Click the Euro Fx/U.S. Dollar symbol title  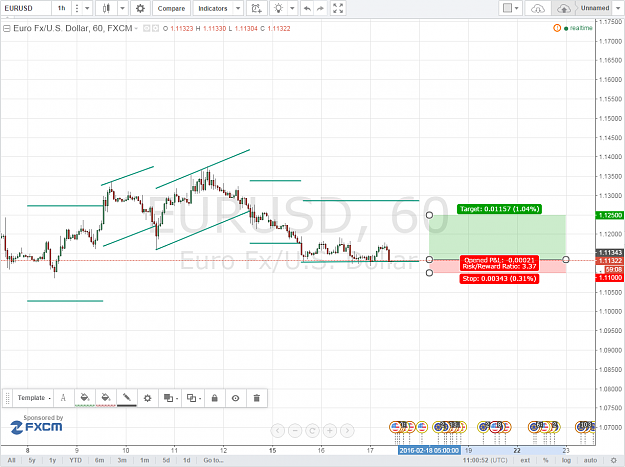click(73, 28)
